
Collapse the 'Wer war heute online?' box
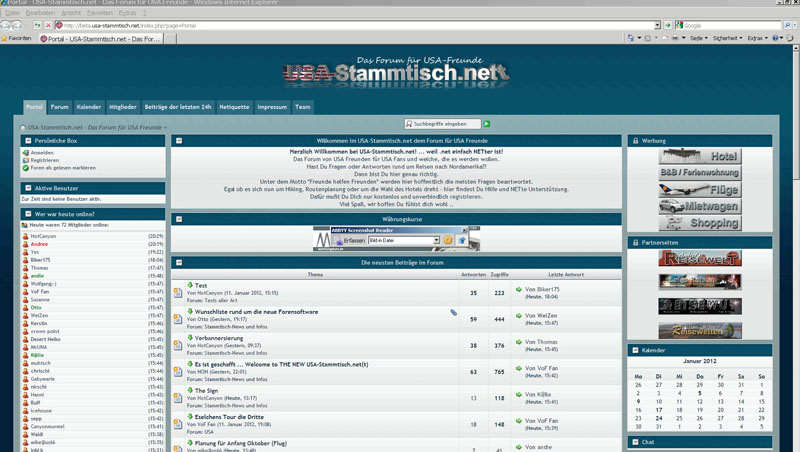pyautogui.click(x=27, y=214)
